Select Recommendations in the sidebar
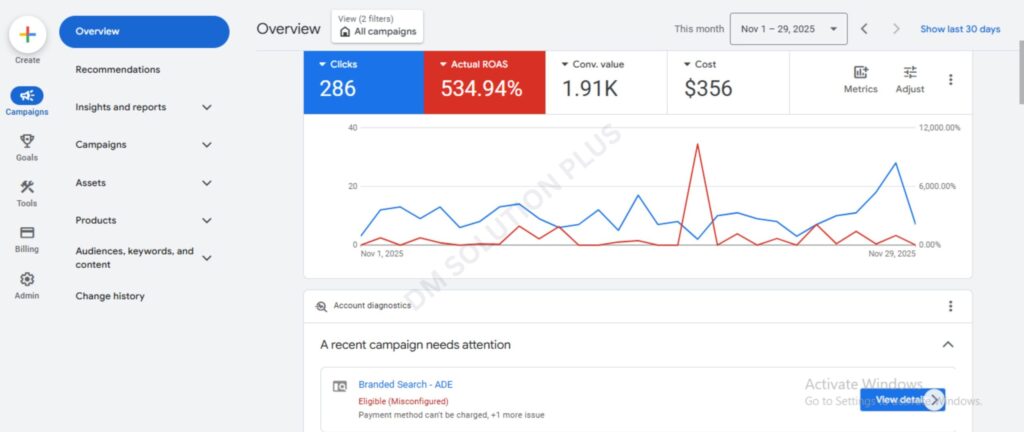The image size is (1024, 432). click(117, 70)
